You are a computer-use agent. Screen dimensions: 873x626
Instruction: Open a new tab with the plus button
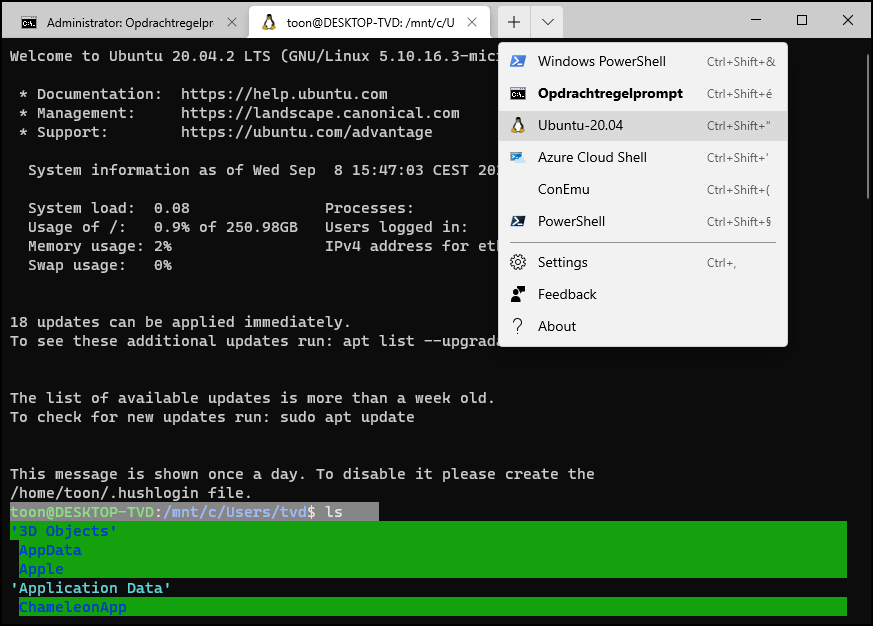[x=514, y=22]
